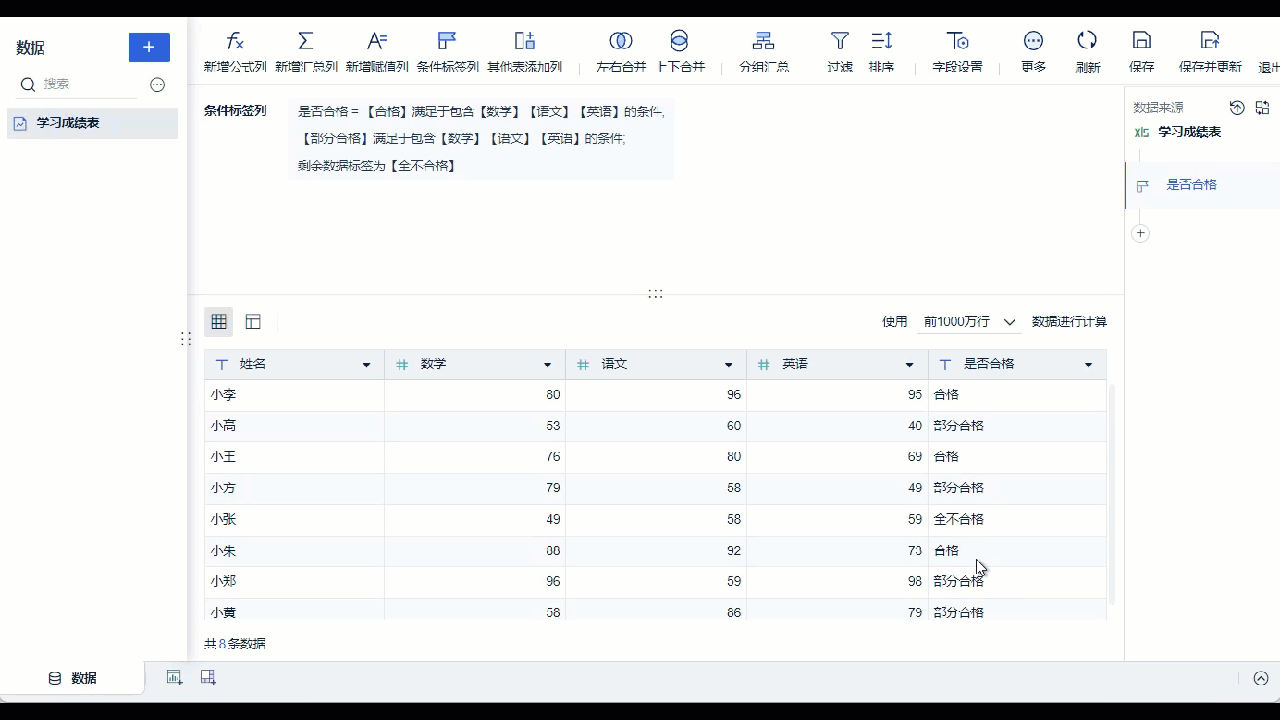
Task: Select 学习成绩表 in the data list
Action: [92, 123]
